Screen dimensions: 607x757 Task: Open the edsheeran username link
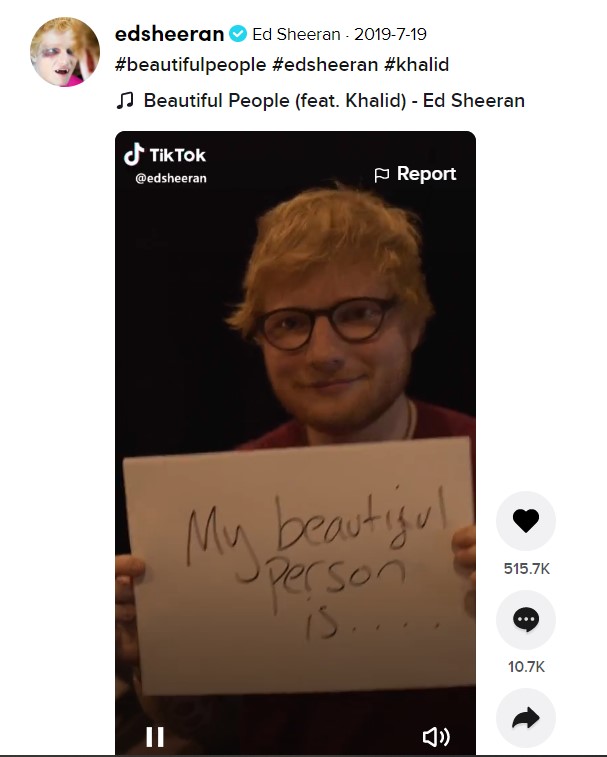tap(169, 34)
